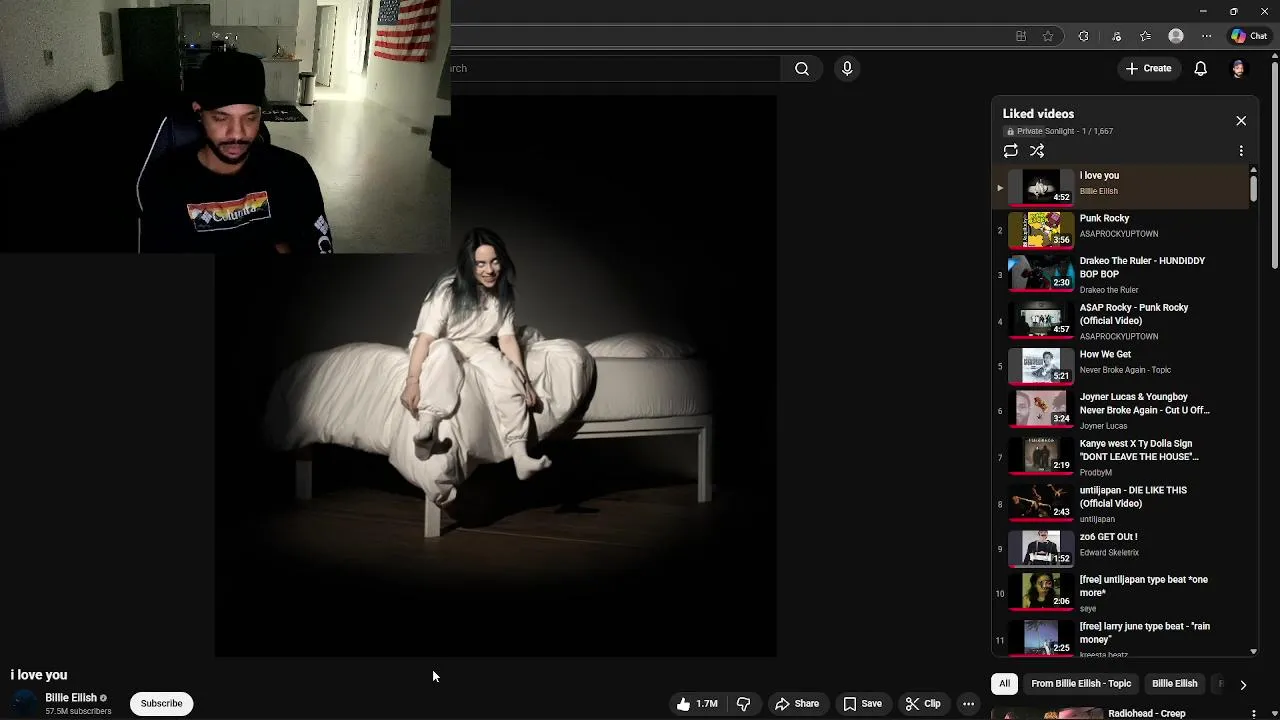This screenshot has height=720, width=1280.
Task: Like the video (1.7M thumbs up)
Action: [697, 704]
